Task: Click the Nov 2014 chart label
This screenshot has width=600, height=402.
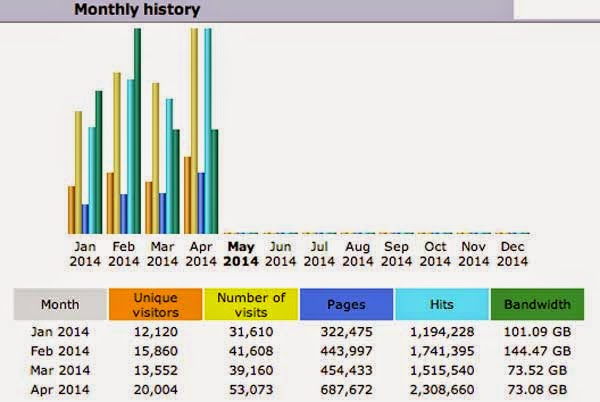Action: pos(474,254)
